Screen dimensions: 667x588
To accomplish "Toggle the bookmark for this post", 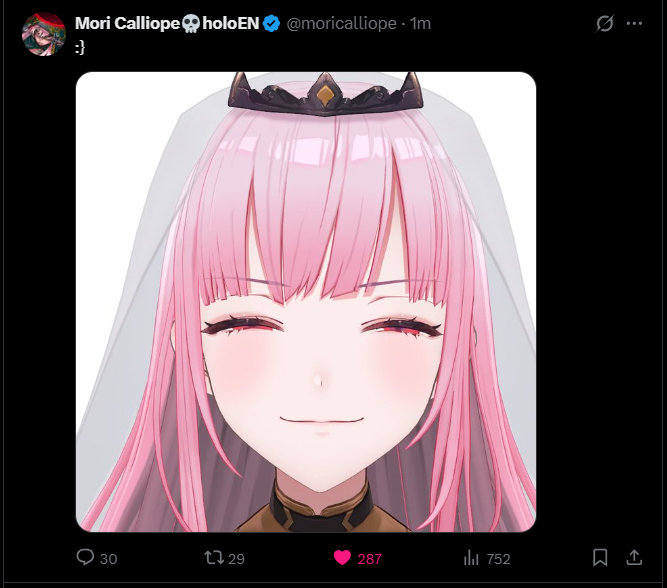I will click(x=600, y=557).
